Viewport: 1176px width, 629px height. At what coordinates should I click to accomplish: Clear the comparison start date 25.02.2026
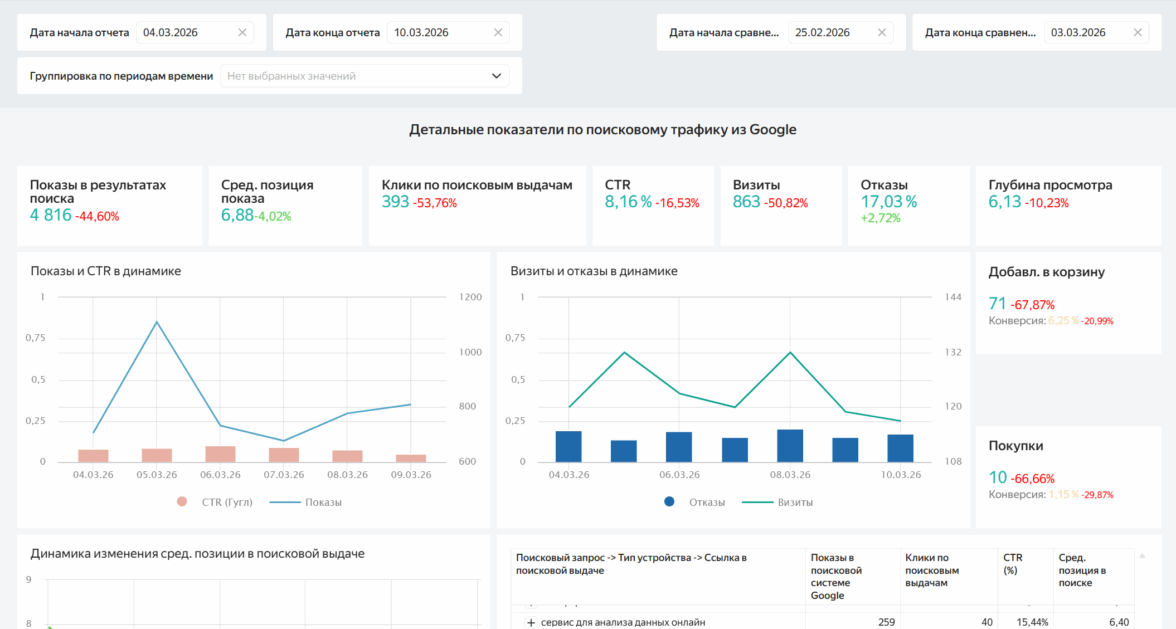(882, 32)
